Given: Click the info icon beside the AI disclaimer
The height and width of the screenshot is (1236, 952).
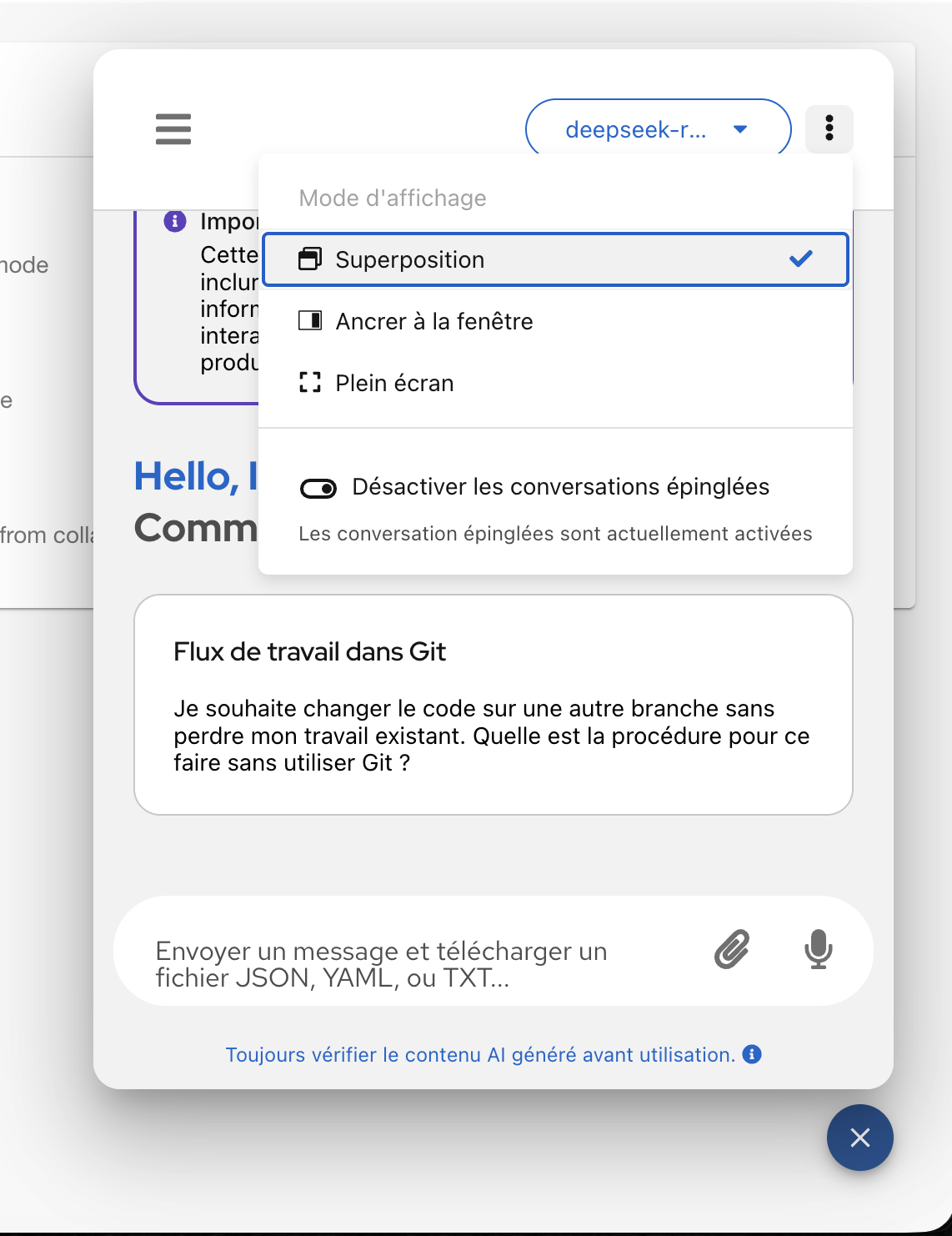Looking at the screenshot, I should point(752,1054).
